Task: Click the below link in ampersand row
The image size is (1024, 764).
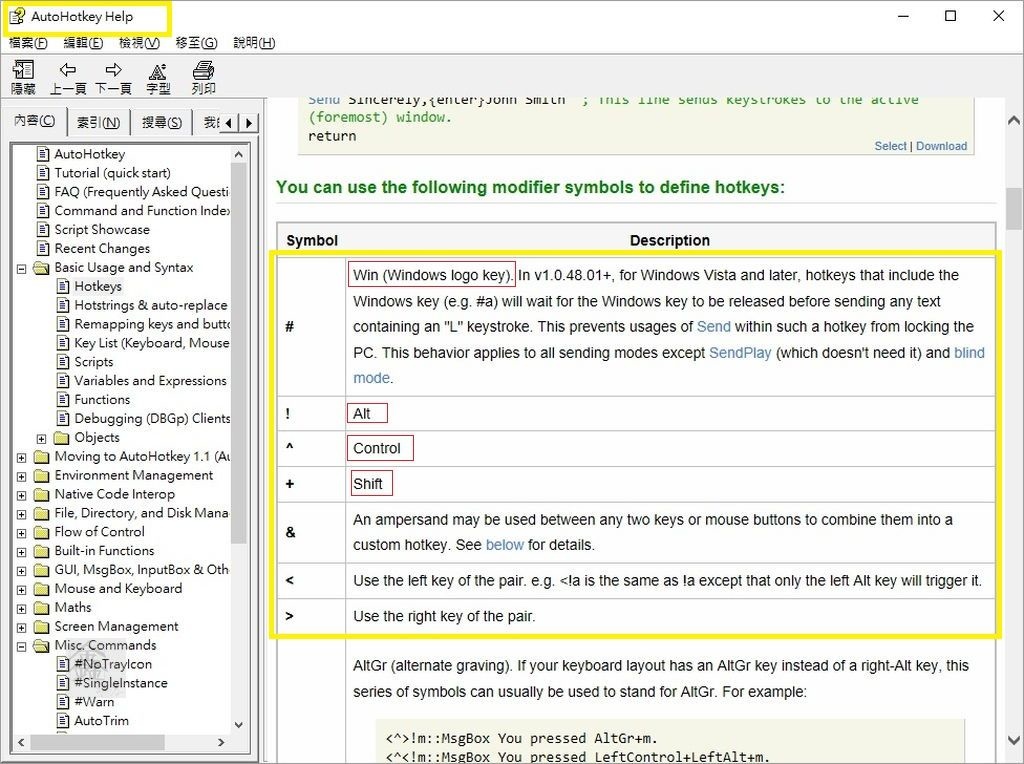Action: point(505,545)
